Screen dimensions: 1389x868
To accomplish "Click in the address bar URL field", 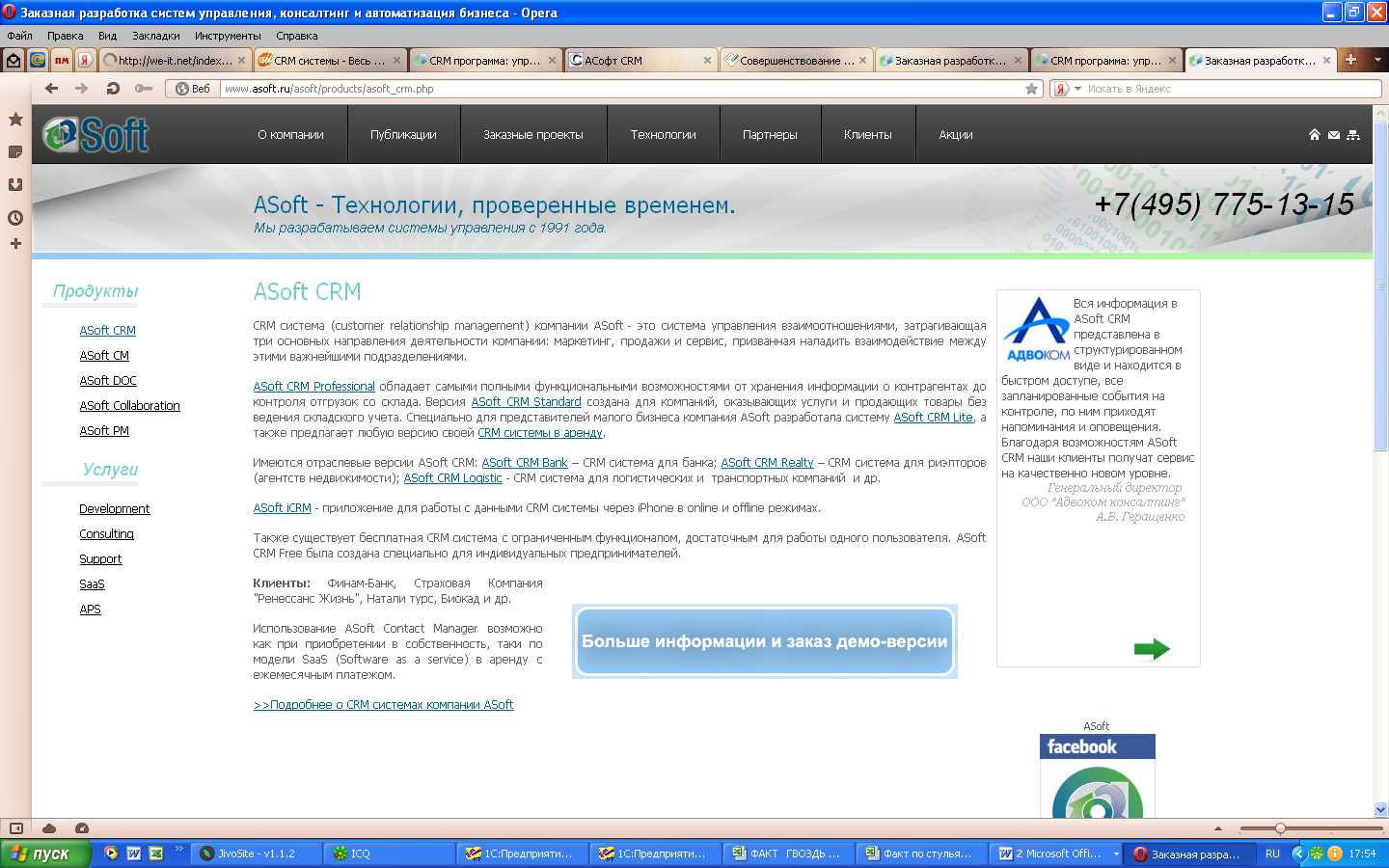I will [621, 89].
